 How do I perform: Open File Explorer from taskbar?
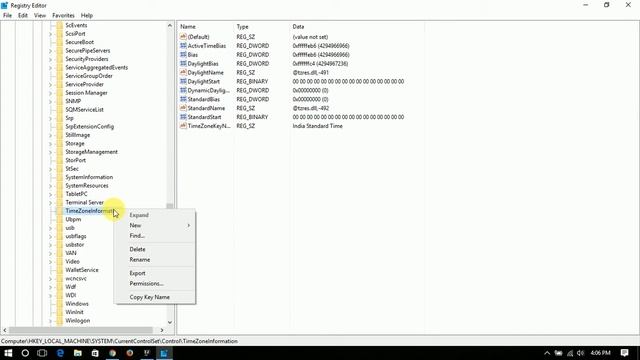pos(78,353)
